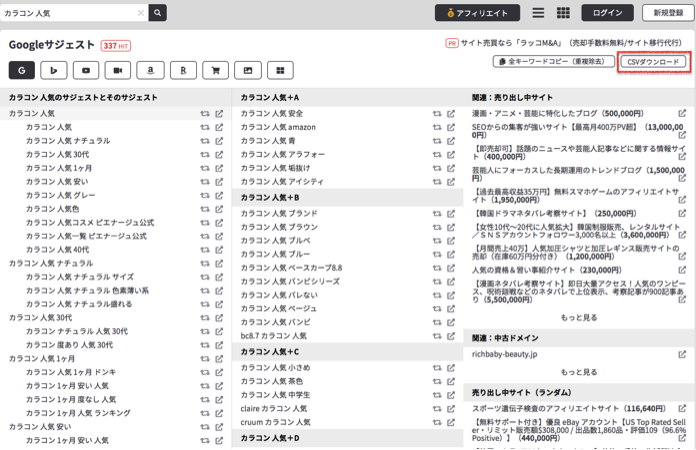Switch to video camera suggest source

coord(118,70)
